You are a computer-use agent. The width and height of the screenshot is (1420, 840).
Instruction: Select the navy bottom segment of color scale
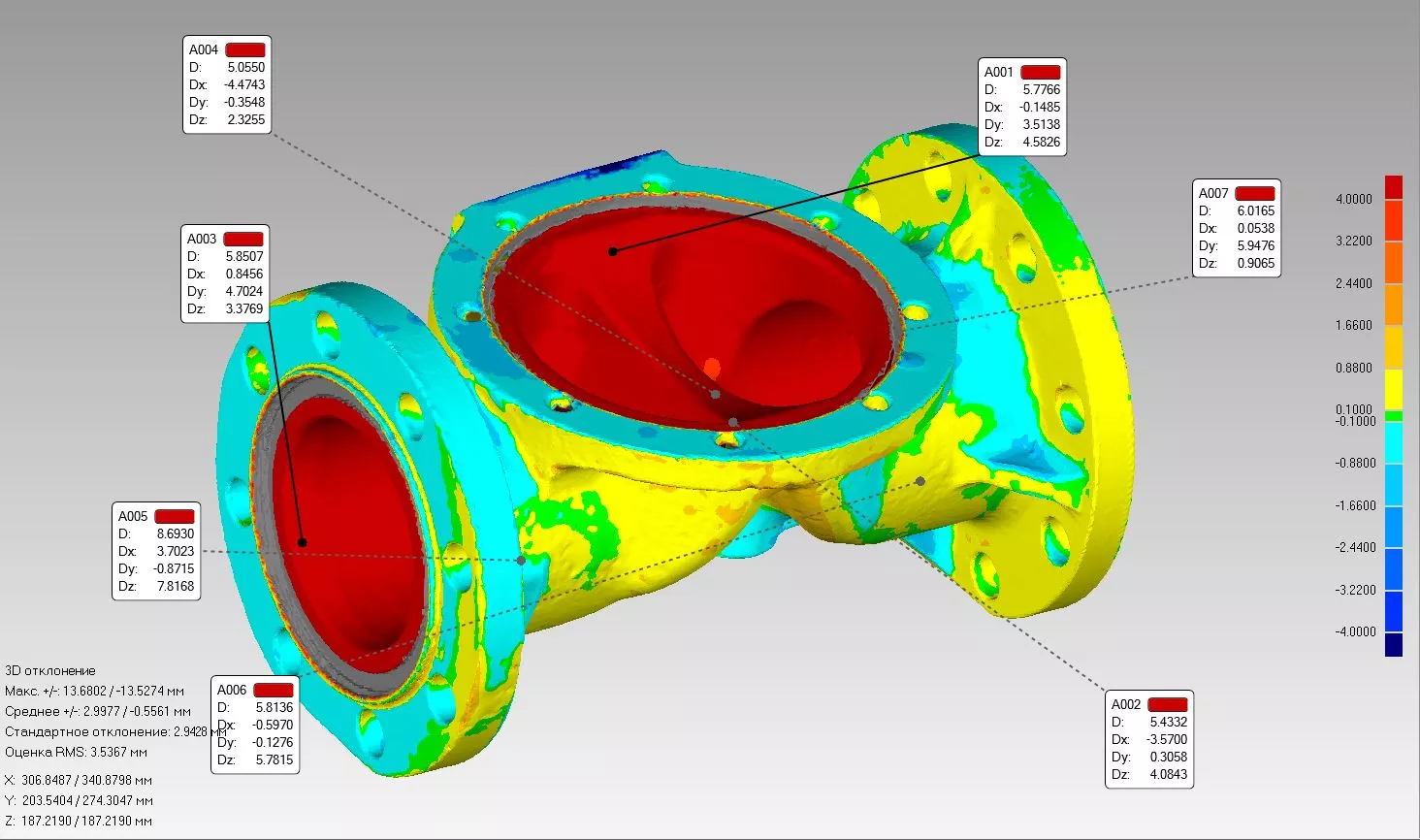[1393, 645]
